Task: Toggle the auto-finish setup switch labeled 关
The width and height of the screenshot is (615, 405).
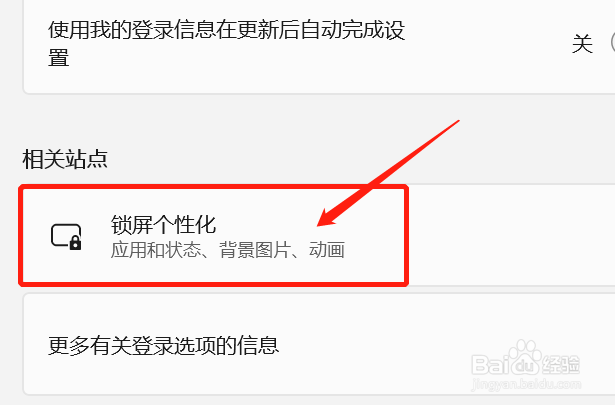Action: pyautogui.click(x=613, y=43)
